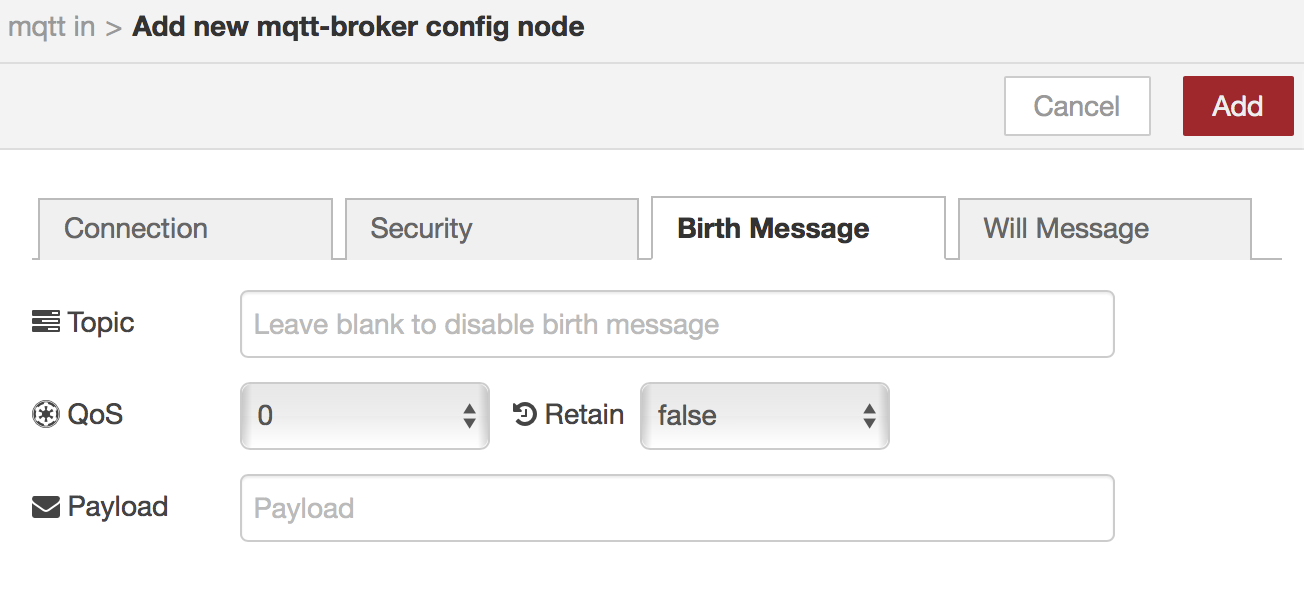Return to the mqtt in breadcrumb
This screenshot has height=590, width=1305.
tap(52, 26)
